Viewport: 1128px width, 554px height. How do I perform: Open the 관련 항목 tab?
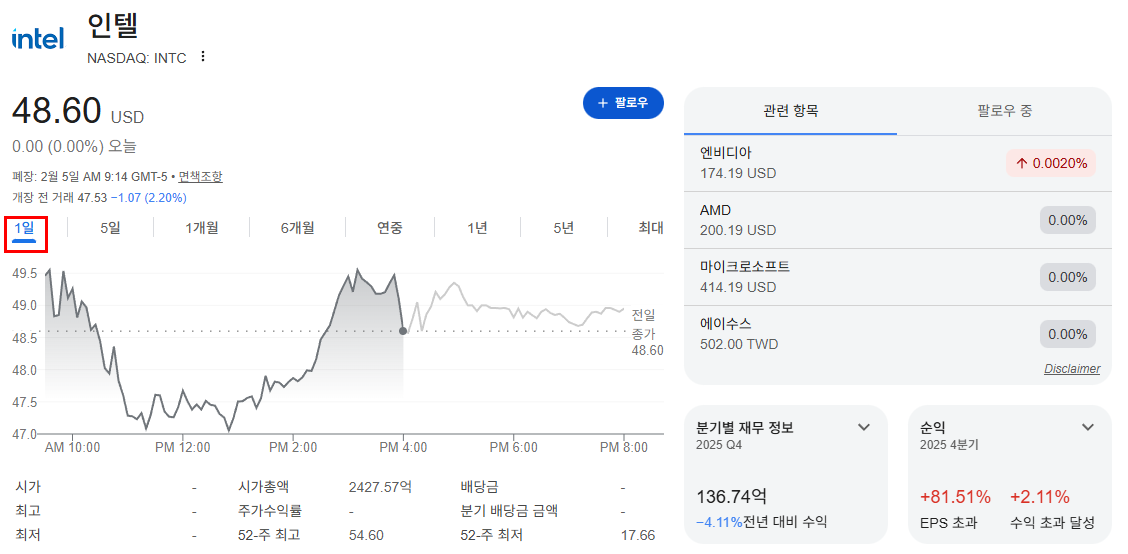(x=791, y=112)
